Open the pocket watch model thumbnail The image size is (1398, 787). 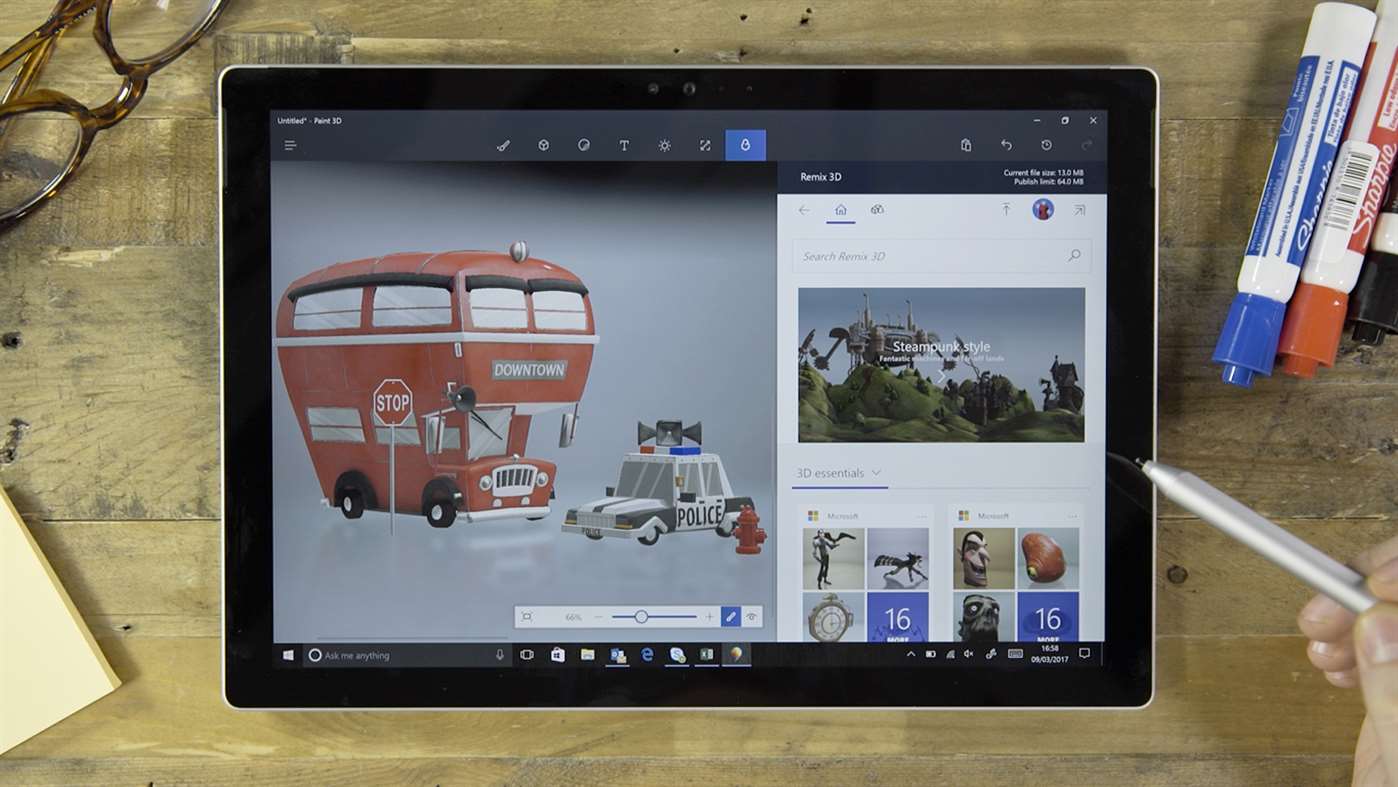pos(833,617)
